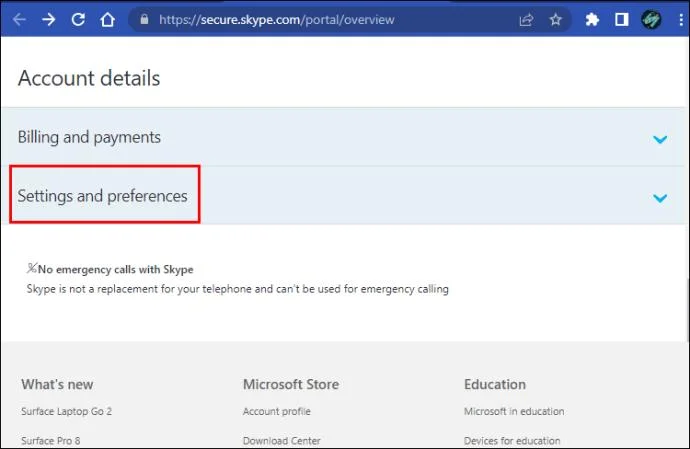
Task: Click the 'Skype is not a replacement' notice
Action: (x=238, y=289)
